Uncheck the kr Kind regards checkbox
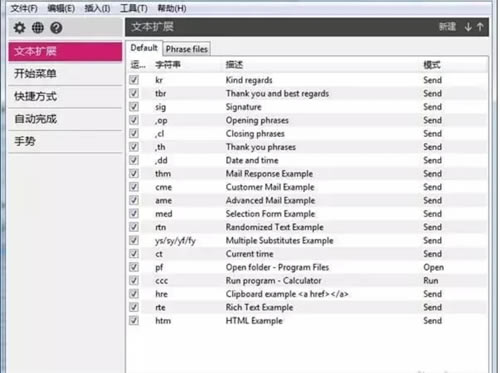The width and height of the screenshot is (500, 373). point(134,80)
